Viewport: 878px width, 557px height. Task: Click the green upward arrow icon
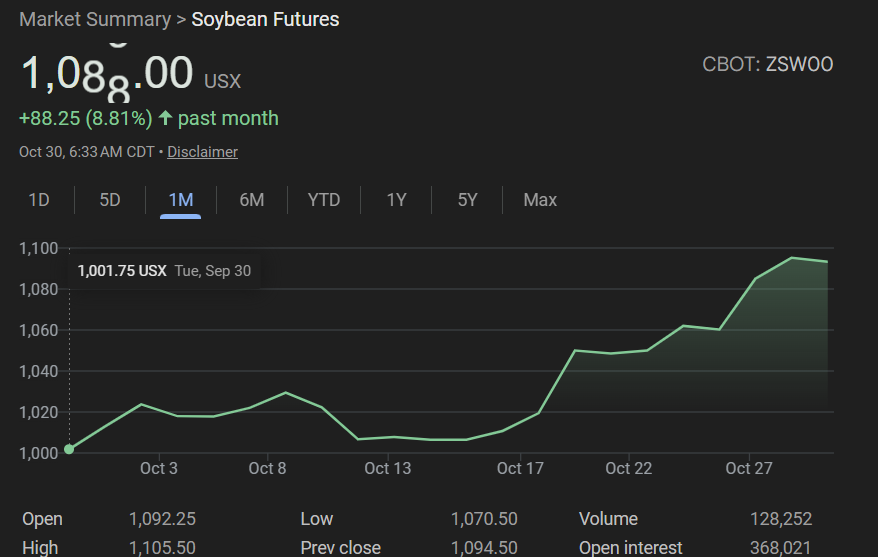pyautogui.click(x=166, y=119)
